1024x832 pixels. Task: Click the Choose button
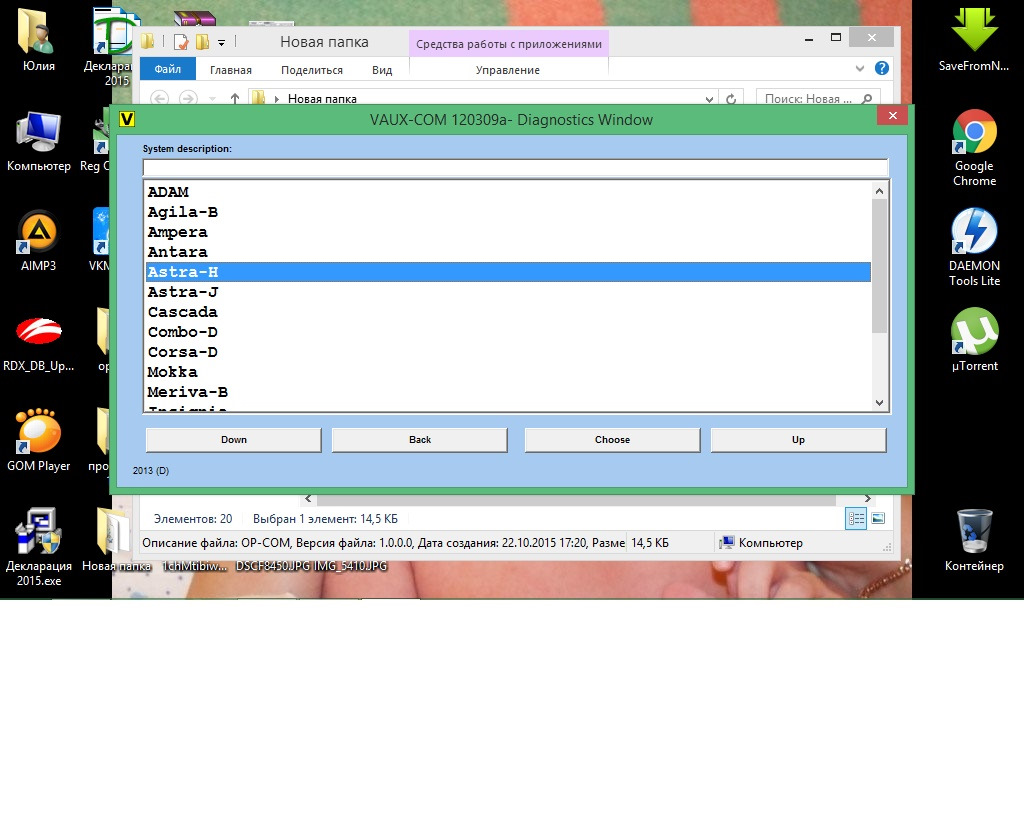pyautogui.click(x=613, y=440)
